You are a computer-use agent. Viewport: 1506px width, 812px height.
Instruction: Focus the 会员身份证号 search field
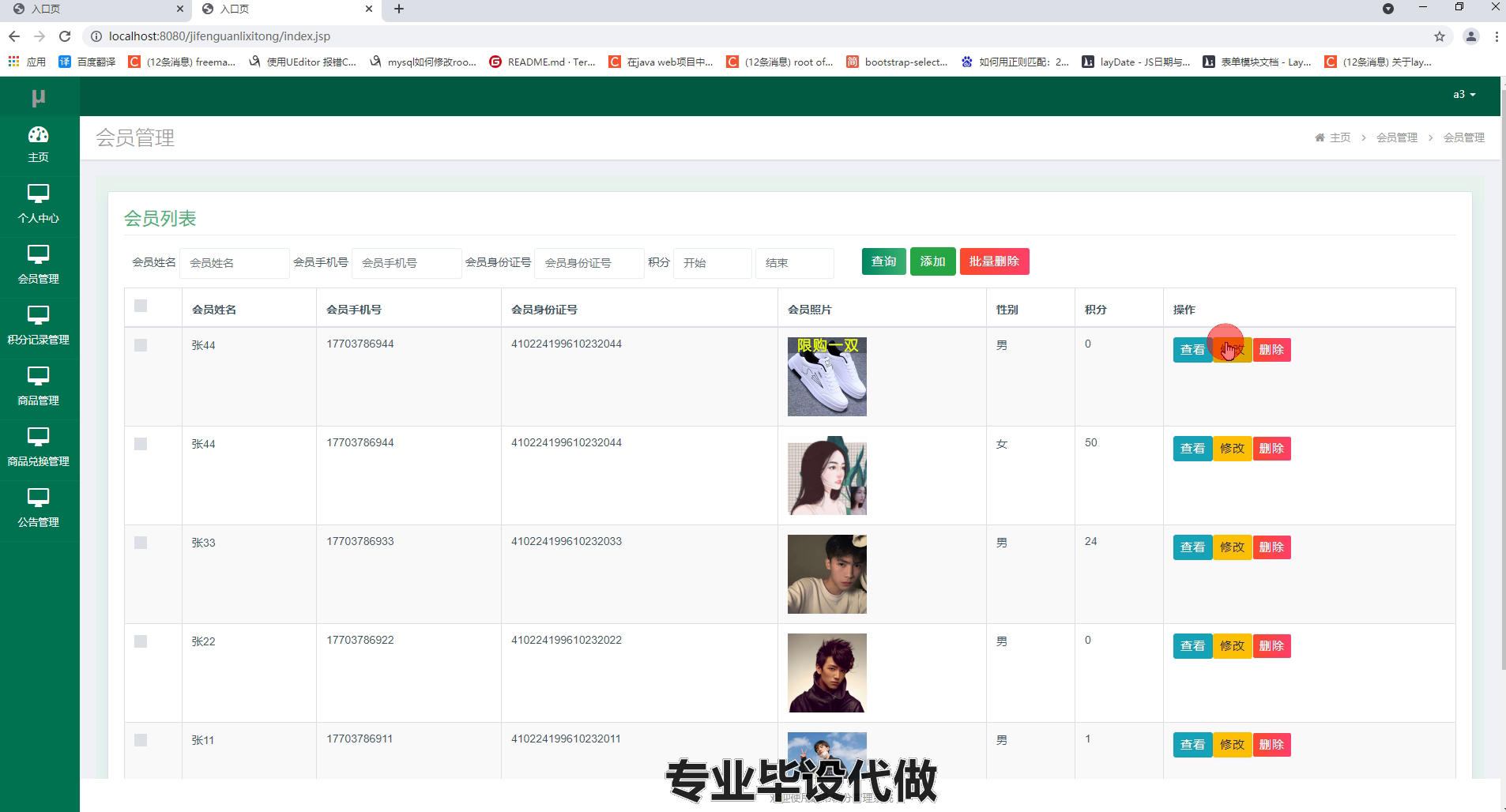pos(589,263)
